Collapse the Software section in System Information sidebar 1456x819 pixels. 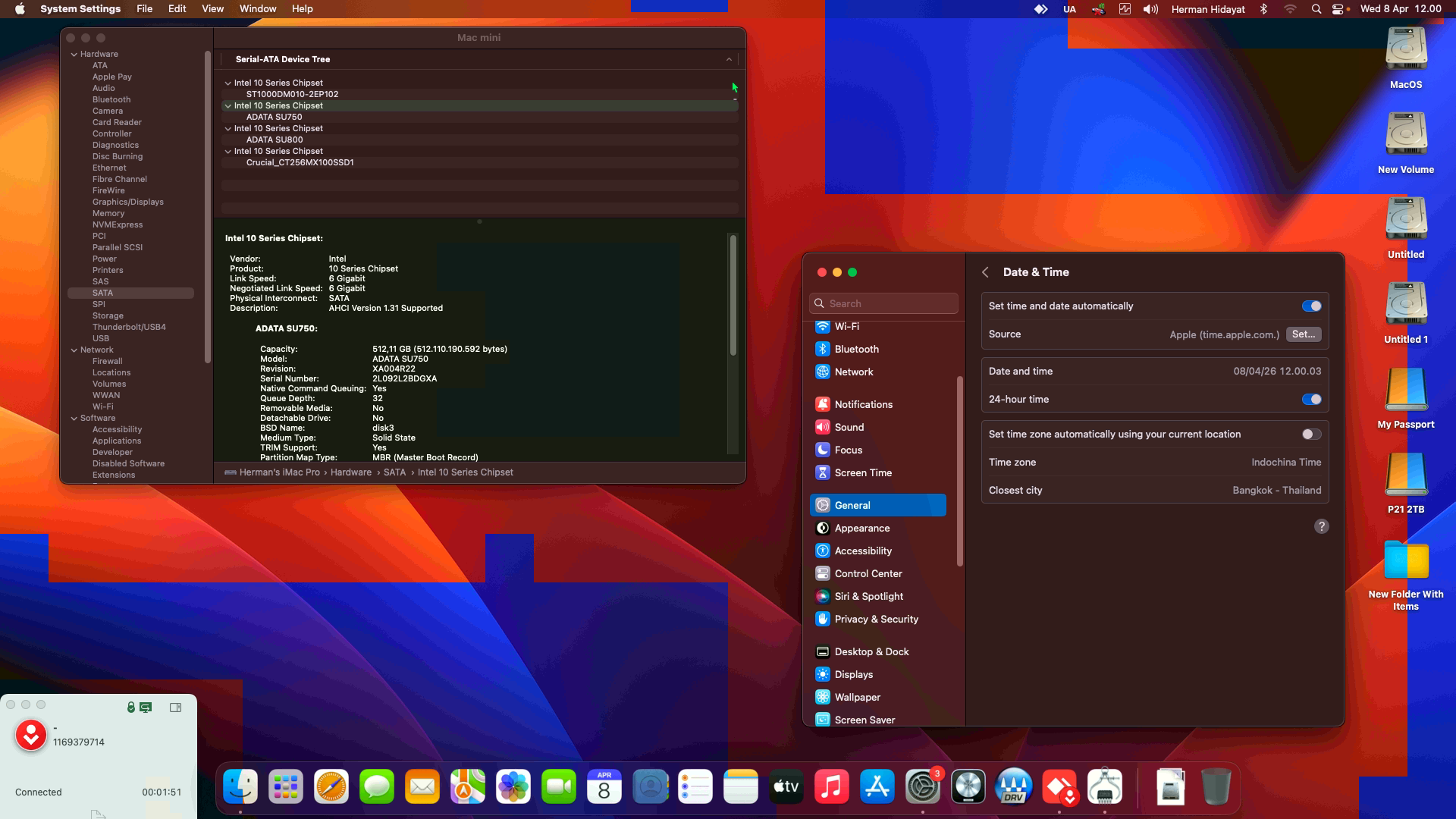(74, 419)
